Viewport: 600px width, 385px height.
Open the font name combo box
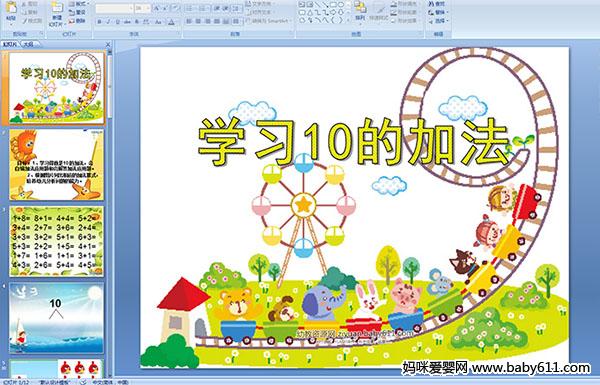tap(114, 8)
